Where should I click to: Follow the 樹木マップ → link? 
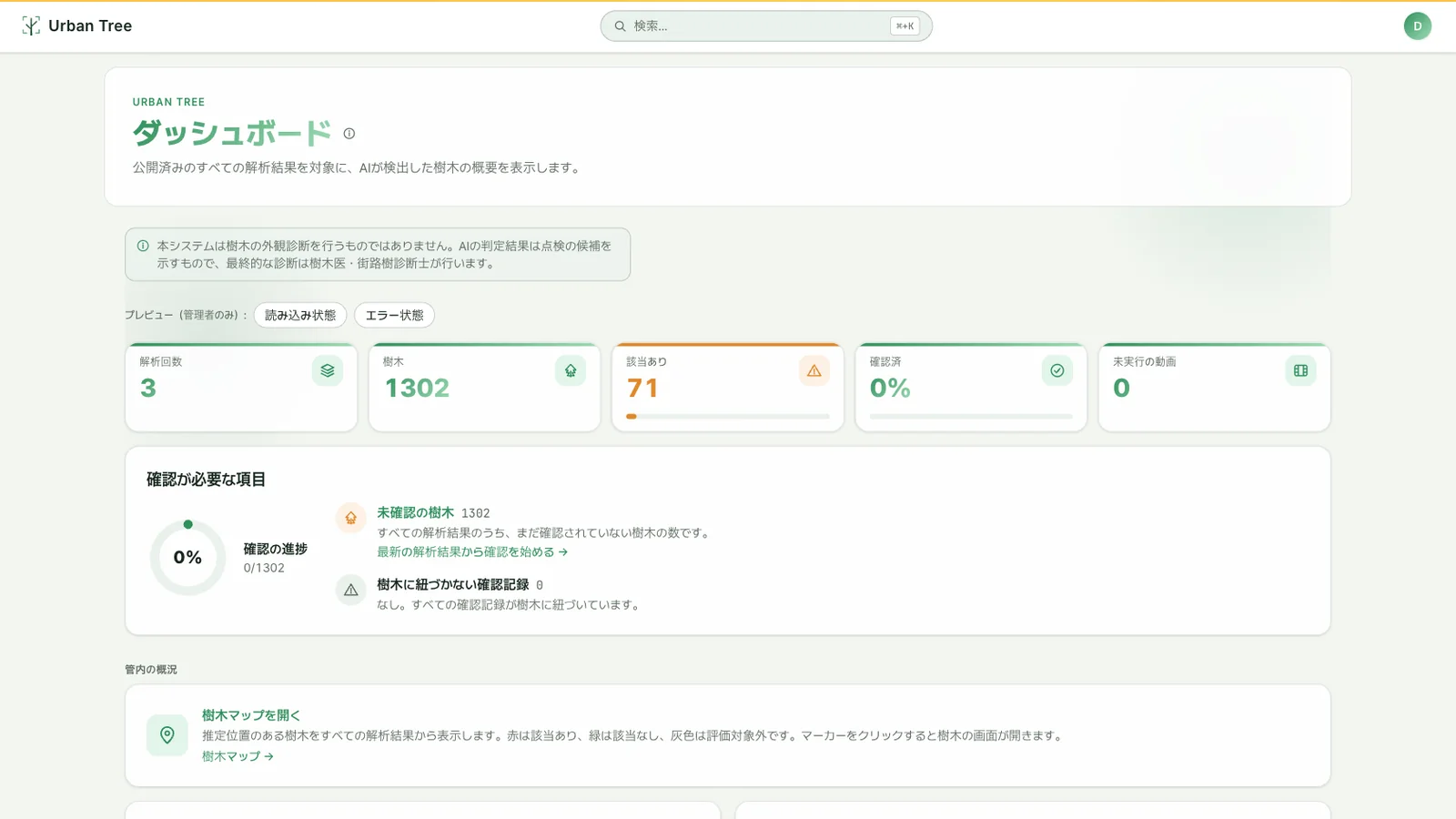238,756
